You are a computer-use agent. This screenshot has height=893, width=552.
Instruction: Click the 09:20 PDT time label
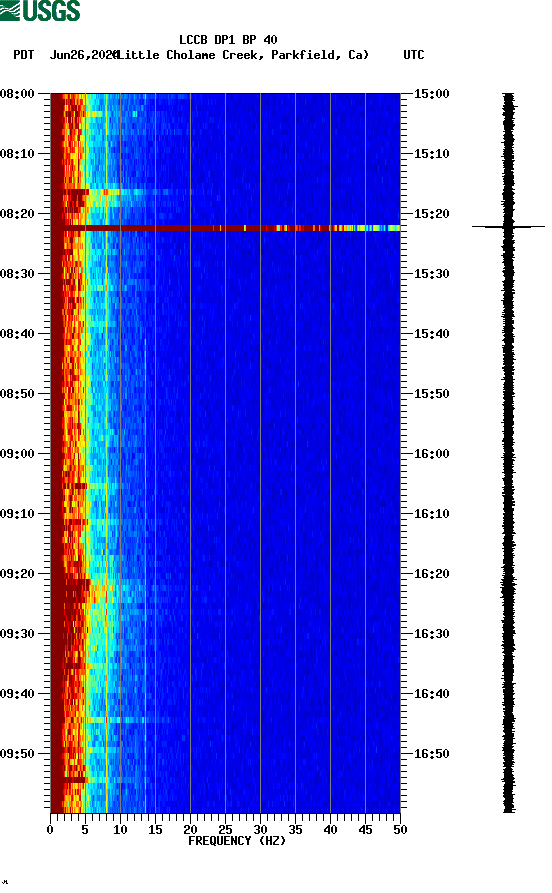click(17, 574)
